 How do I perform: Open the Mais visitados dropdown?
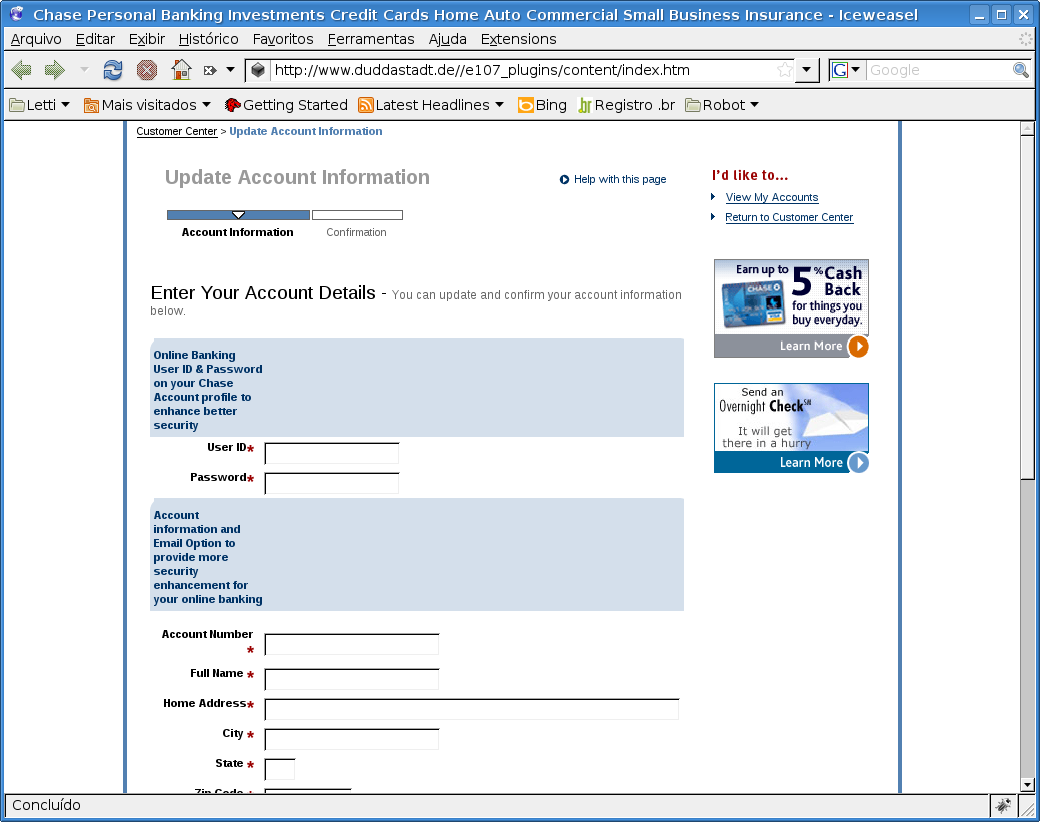click(147, 105)
